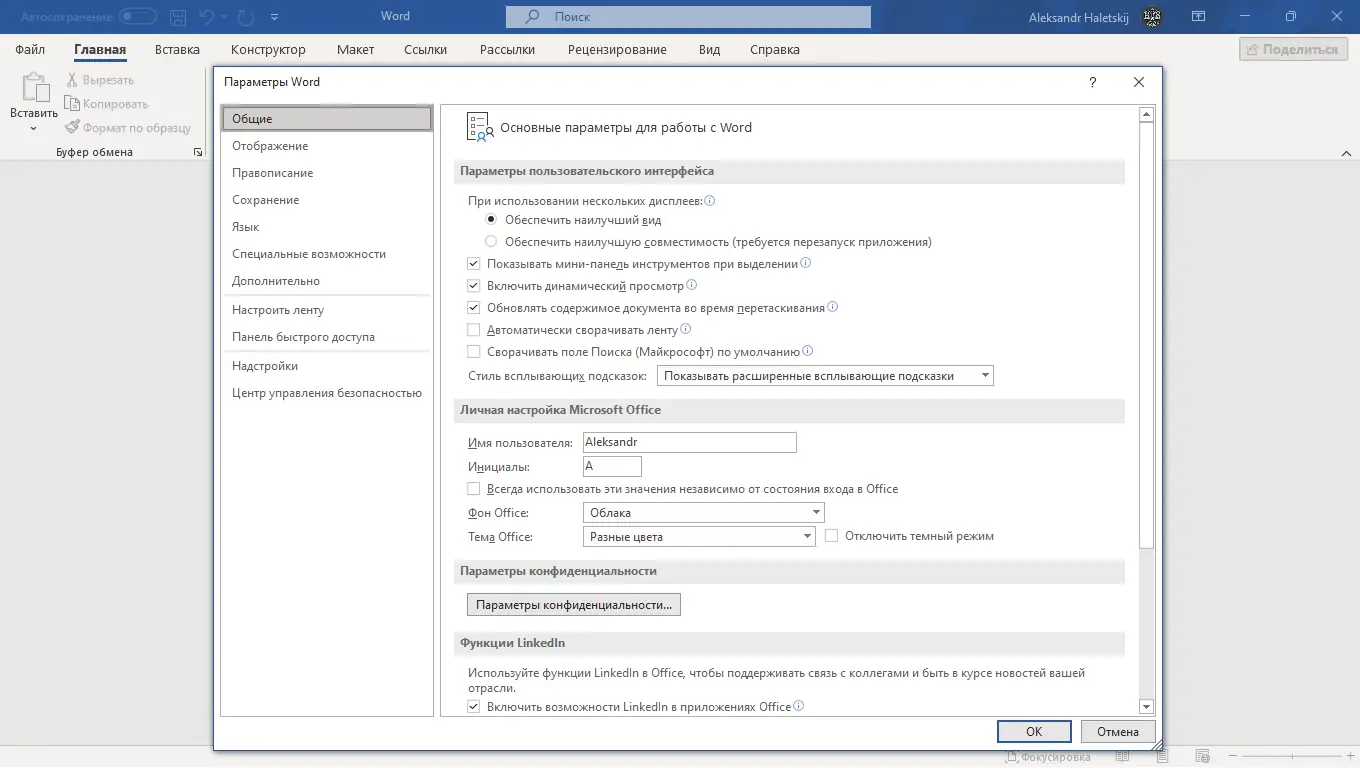Click info icon next to мини-панель option
This screenshot has width=1360, height=768.
coord(805,264)
